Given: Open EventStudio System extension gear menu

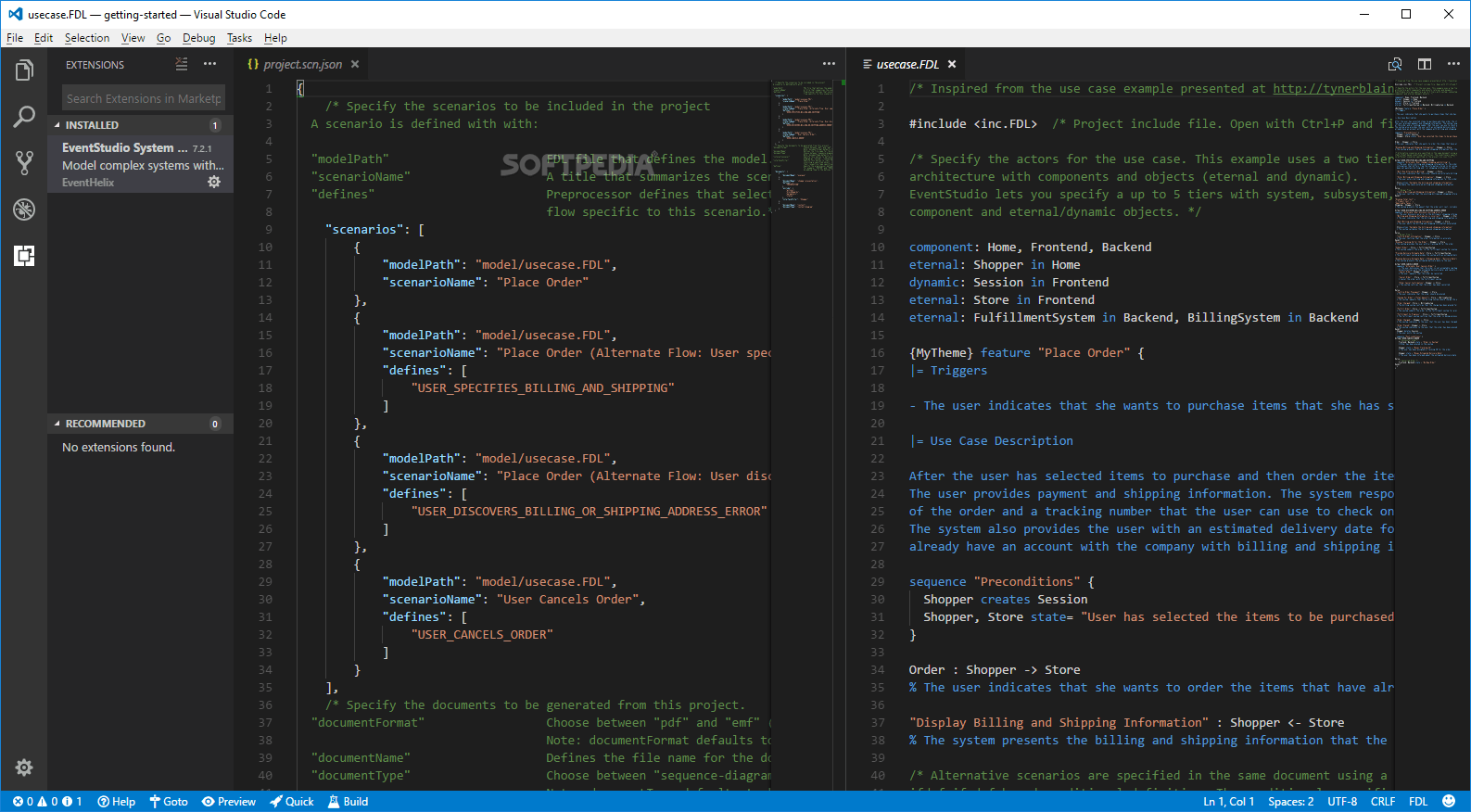Looking at the screenshot, I should (214, 182).
